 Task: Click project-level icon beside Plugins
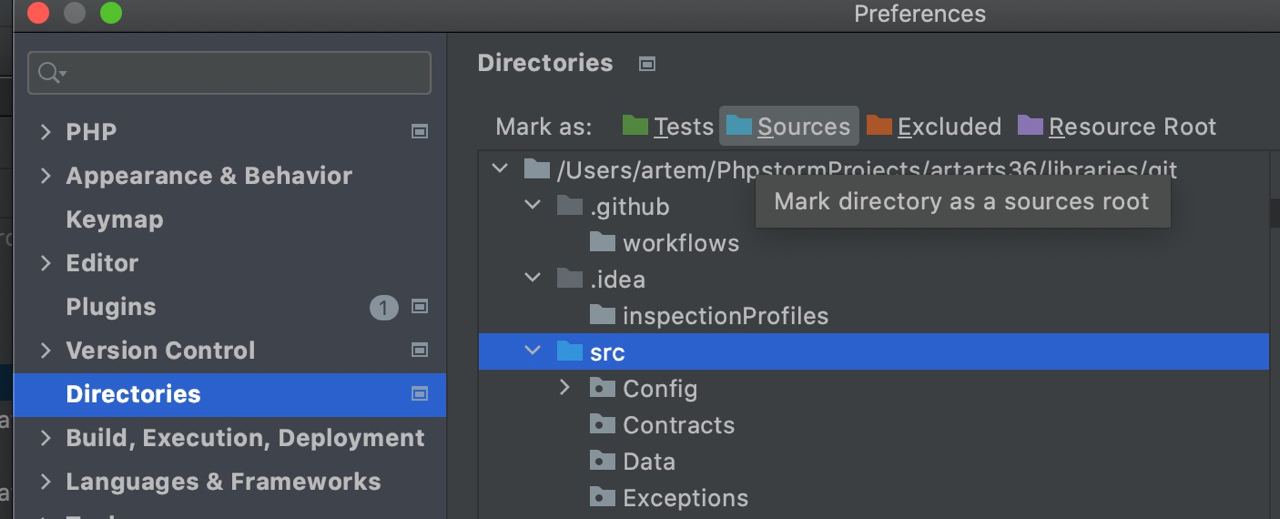pyautogui.click(x=420, y=306)
